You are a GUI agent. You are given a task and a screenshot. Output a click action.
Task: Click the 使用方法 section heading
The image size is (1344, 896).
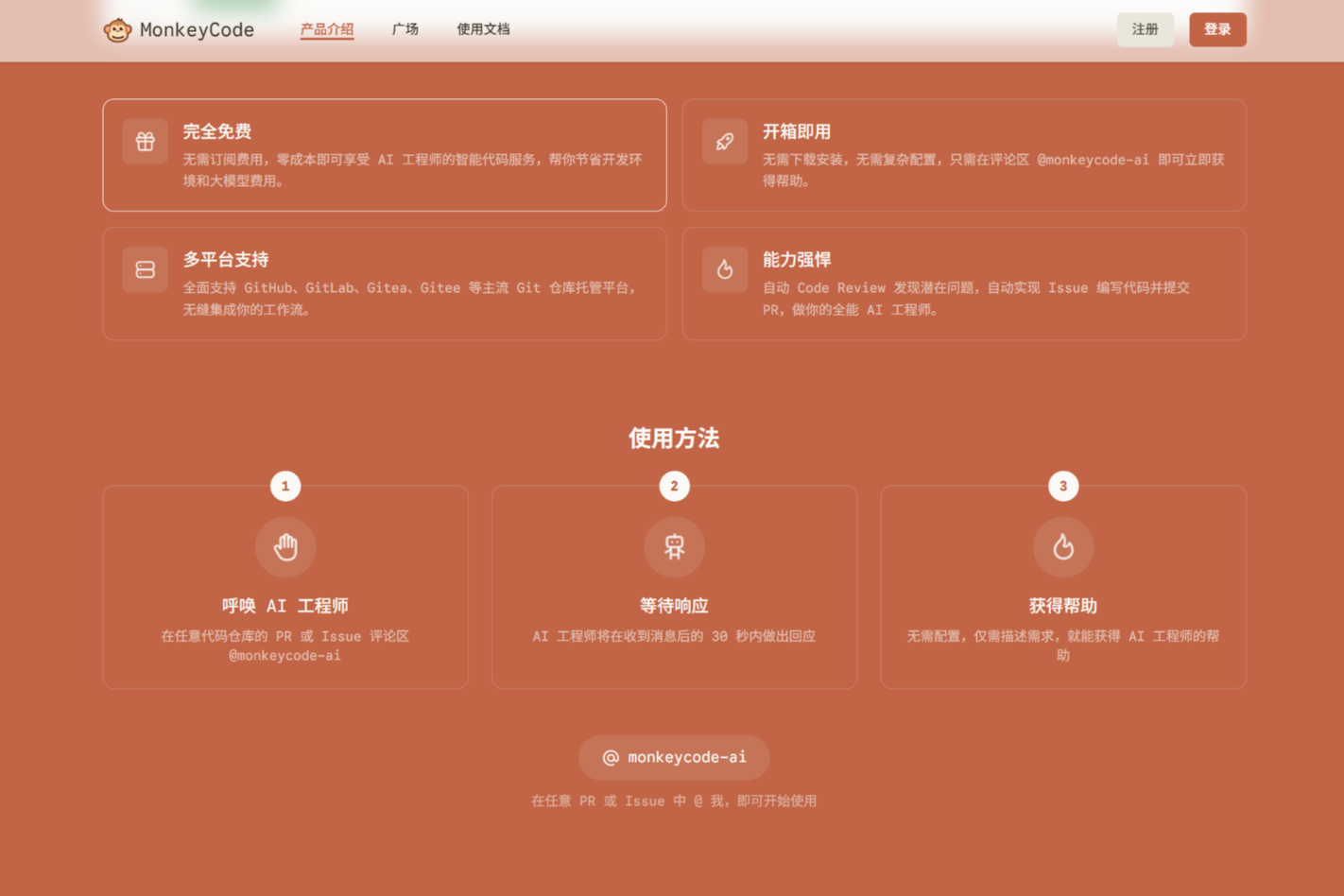[x=674, y=439]
